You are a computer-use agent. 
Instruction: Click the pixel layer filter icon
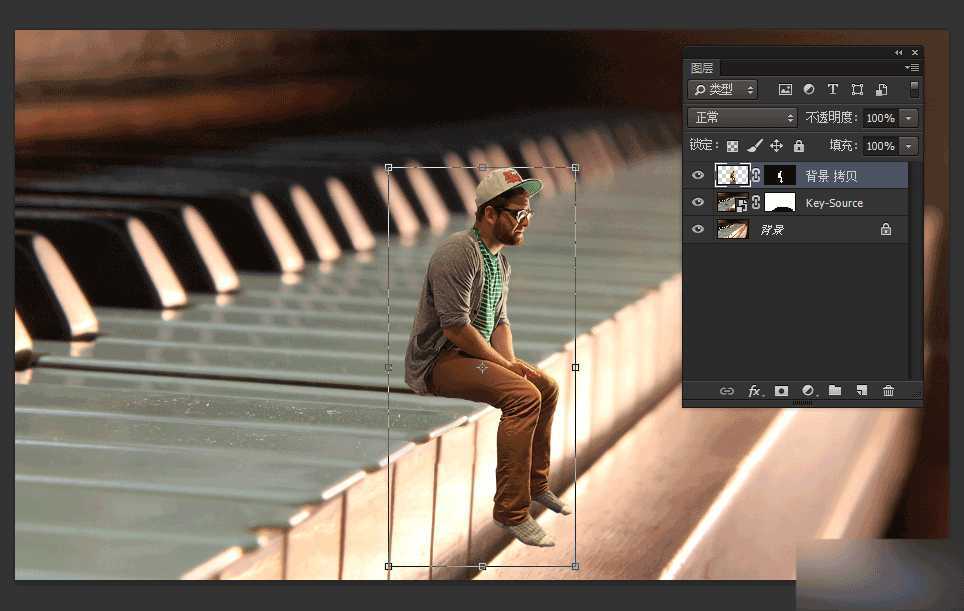[785, 90]
